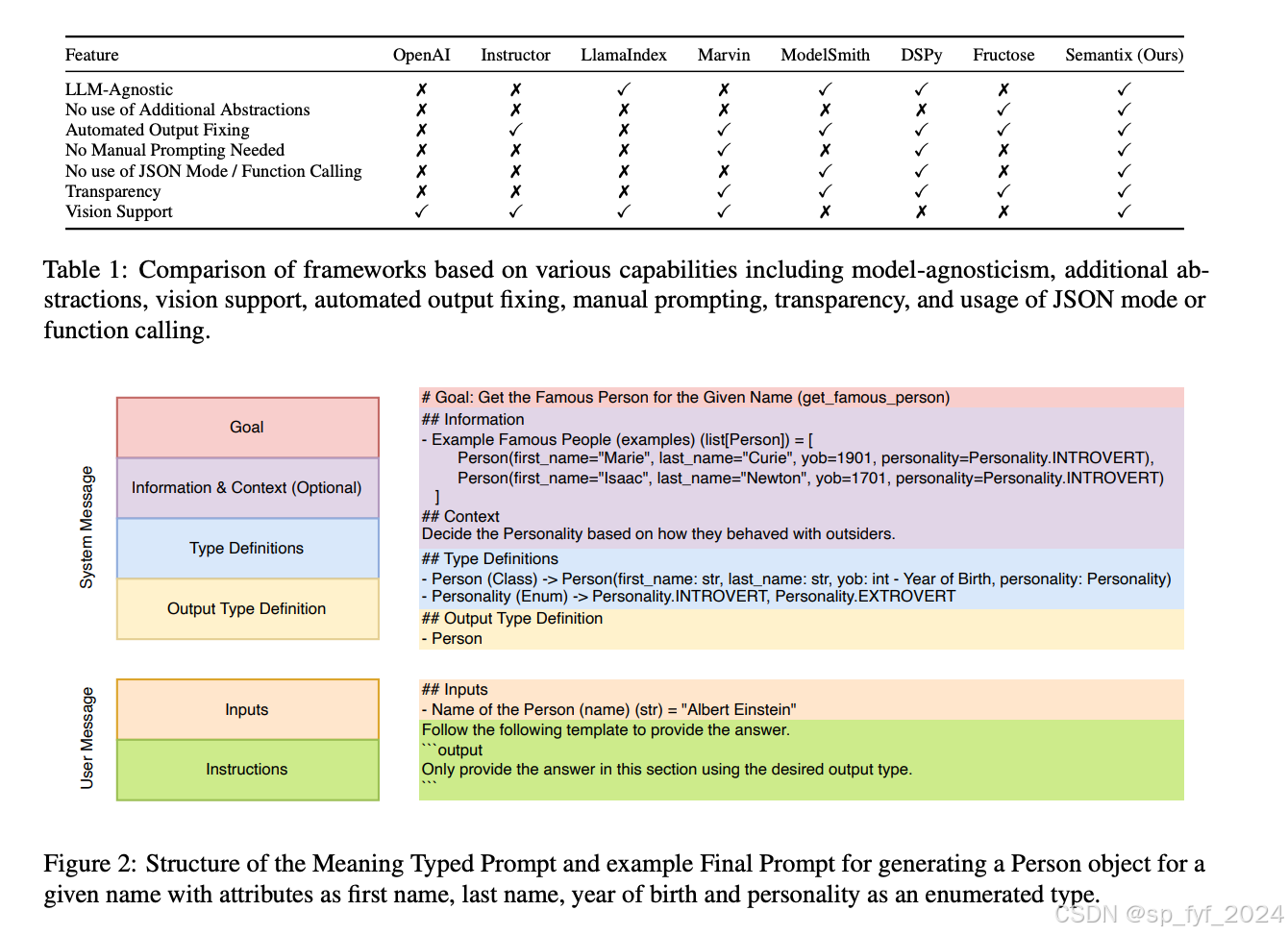Click the Fructose cross mark for Vision Support
This screenshot has height=935, width=1288.
tap(1003, 211)
